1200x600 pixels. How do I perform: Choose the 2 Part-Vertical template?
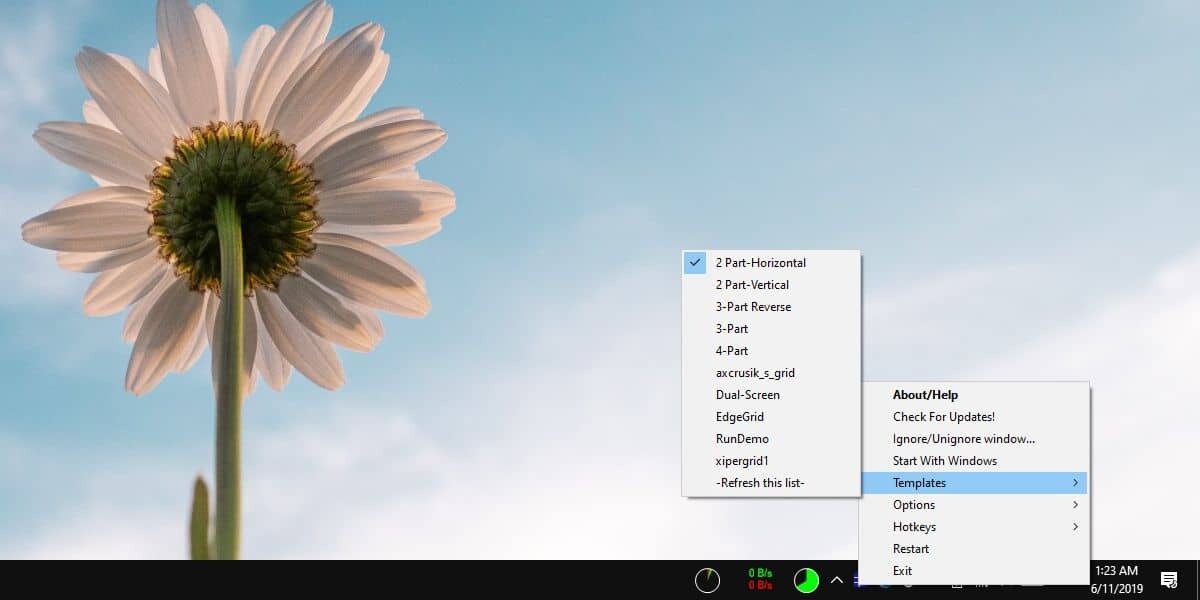(x=752, y=285)
